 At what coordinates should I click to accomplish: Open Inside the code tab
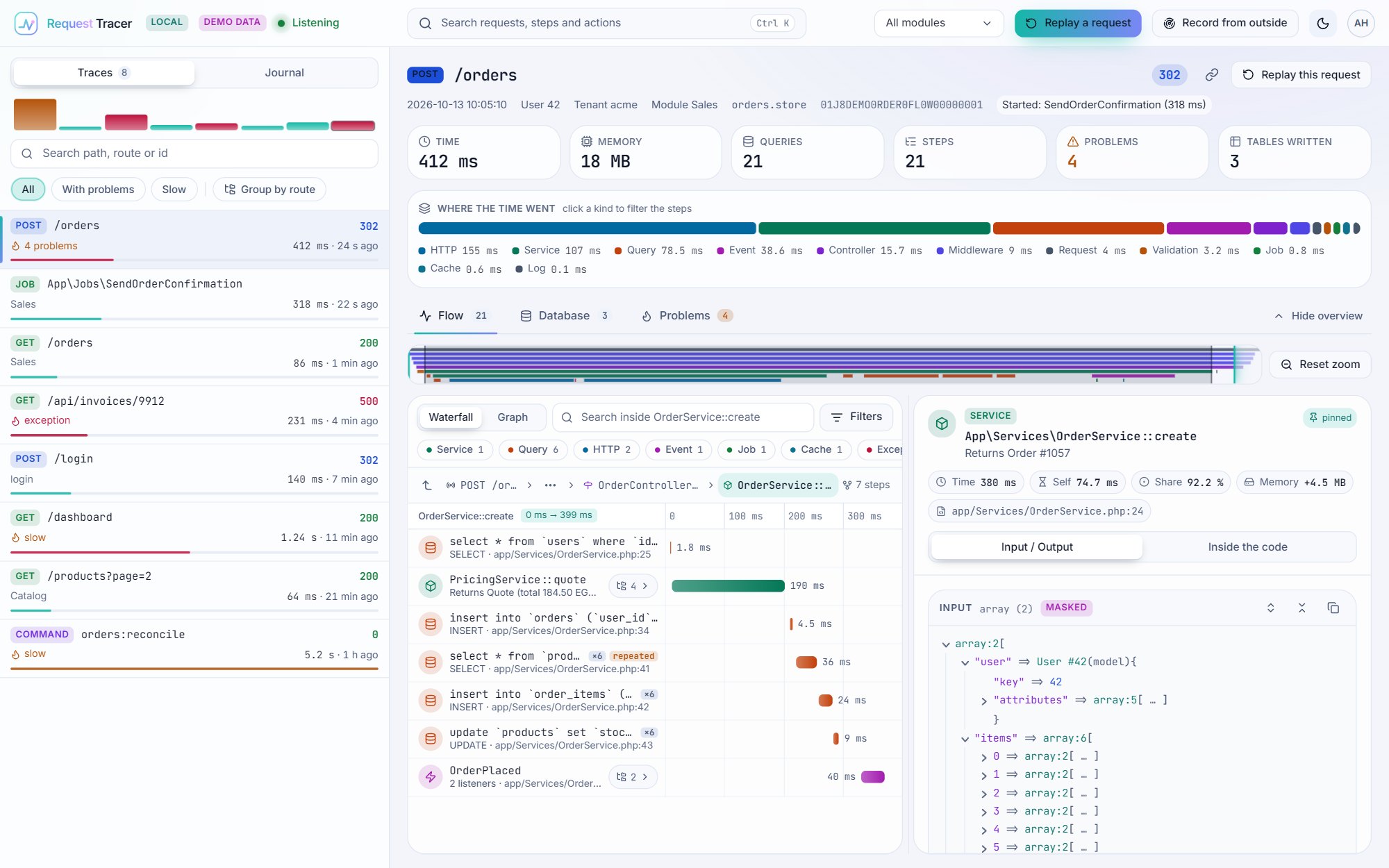tap(1247, 547)
